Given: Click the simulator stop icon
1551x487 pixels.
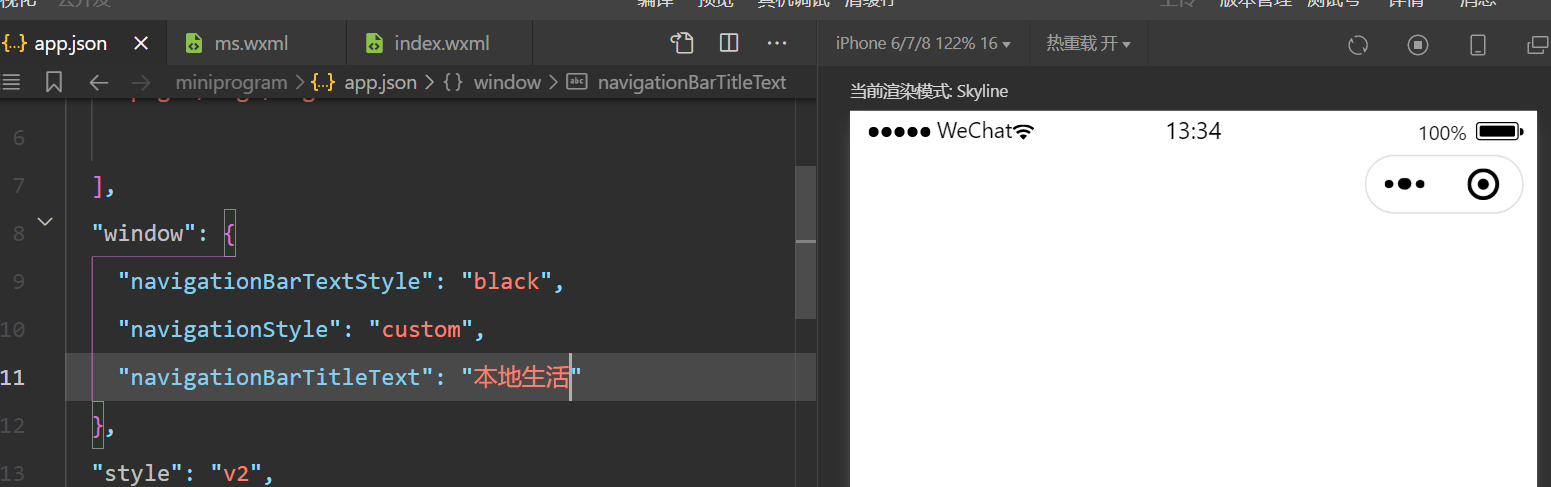Looking at the screenshot, I should coord(1418,44).
